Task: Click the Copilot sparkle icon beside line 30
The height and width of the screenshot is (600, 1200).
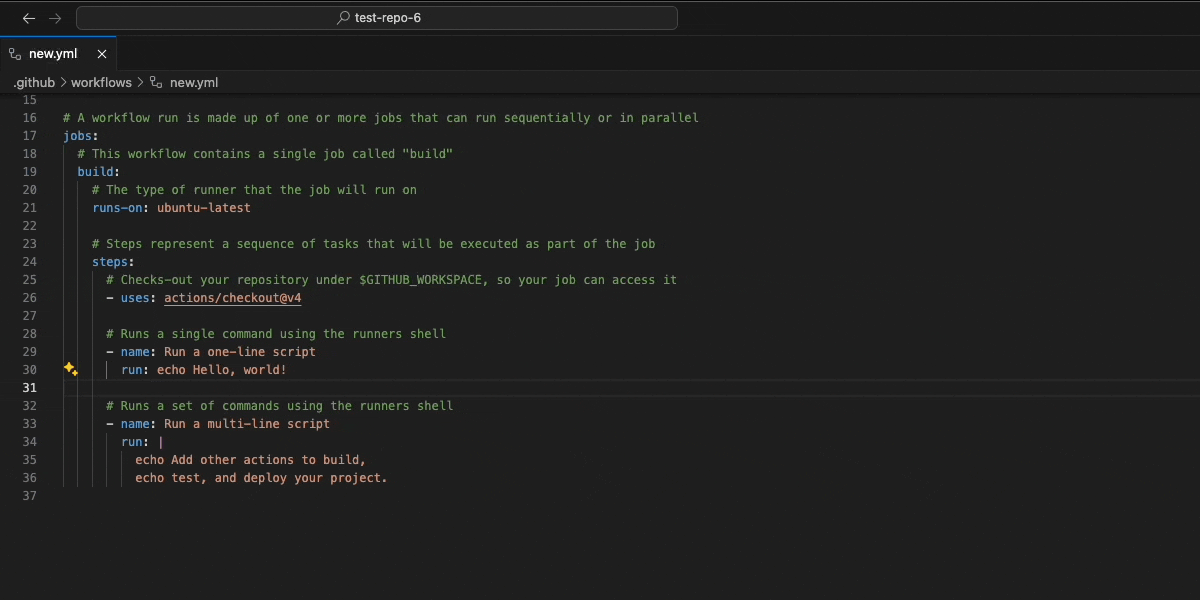Action: [70, 369]
